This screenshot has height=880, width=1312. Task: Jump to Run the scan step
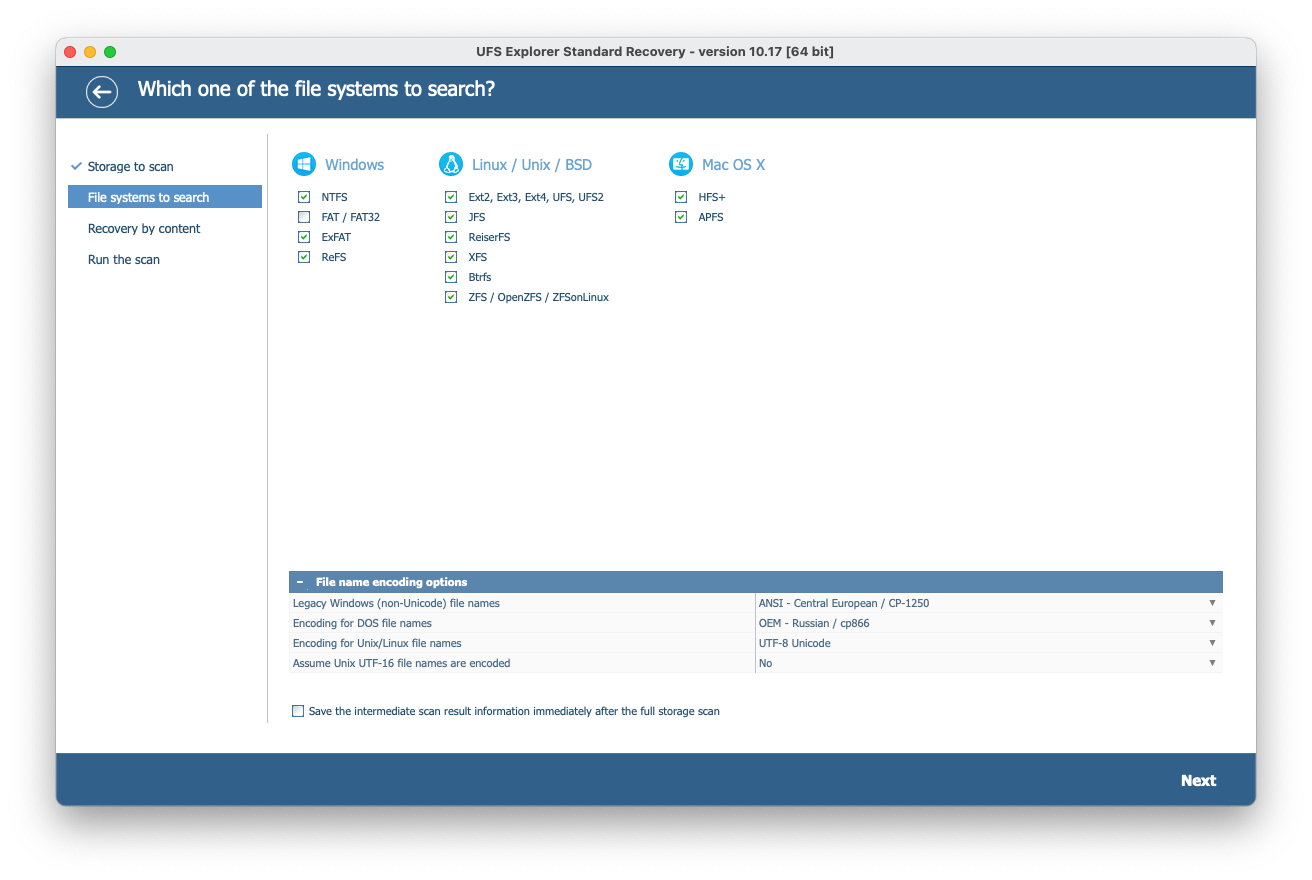tap(124, 259)
